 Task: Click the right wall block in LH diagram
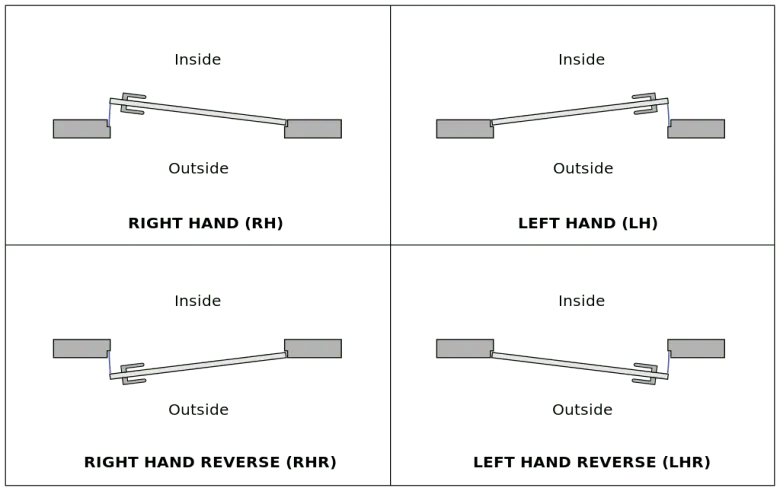click(x=696, y=129)
